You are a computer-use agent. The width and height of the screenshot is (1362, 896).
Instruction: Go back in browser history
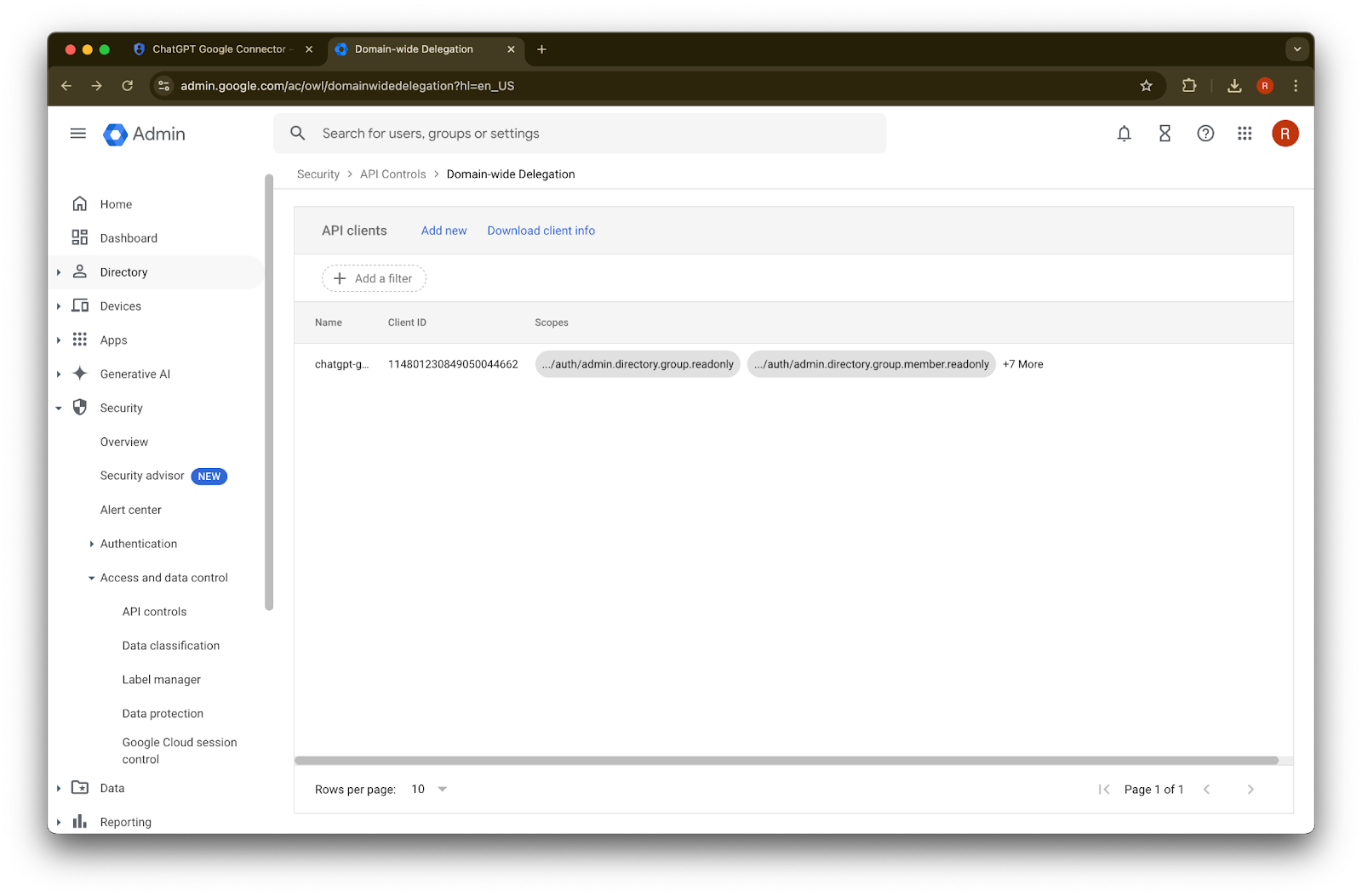[x=66, y=86]
